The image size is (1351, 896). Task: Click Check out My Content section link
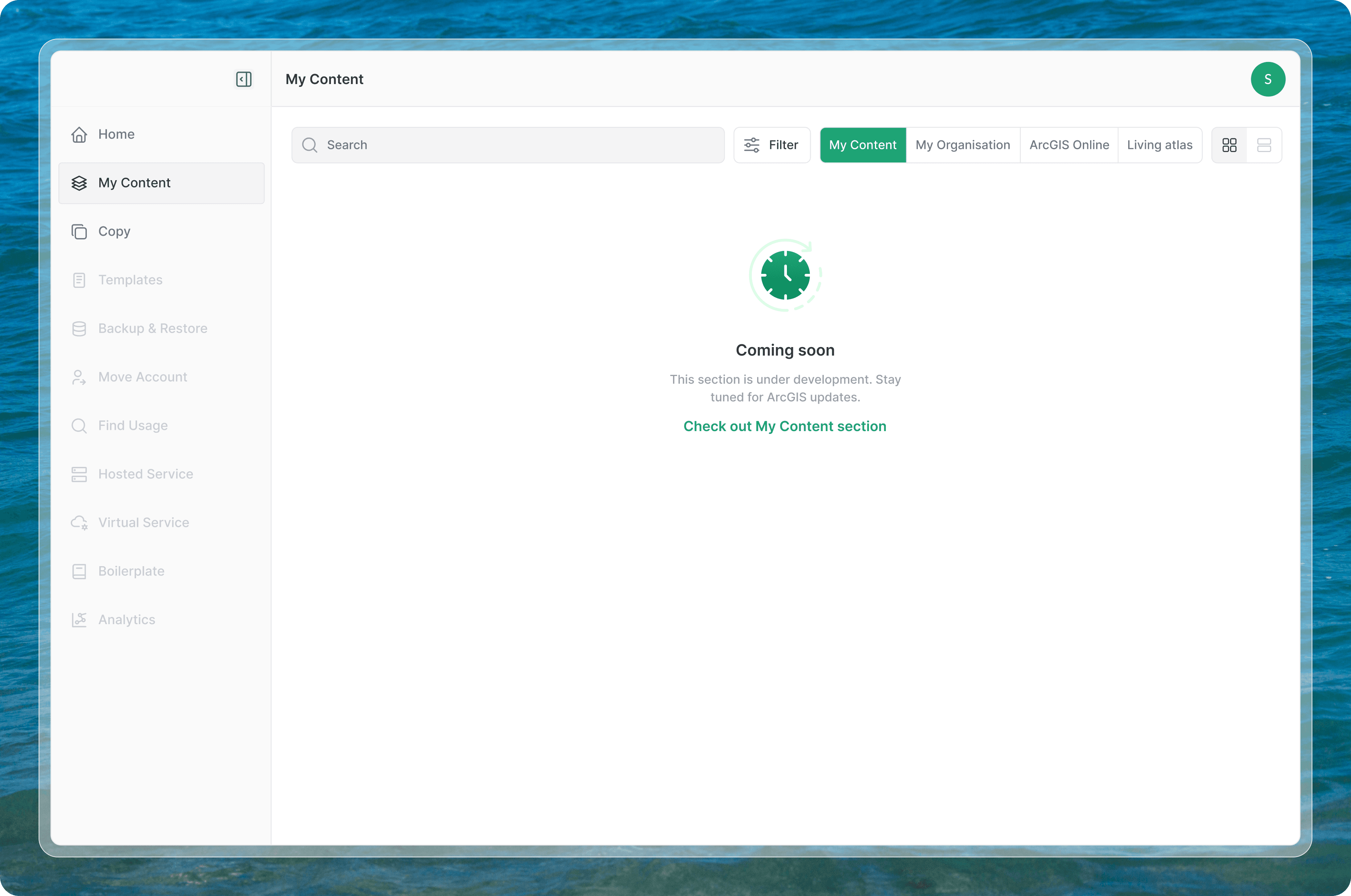784,426
